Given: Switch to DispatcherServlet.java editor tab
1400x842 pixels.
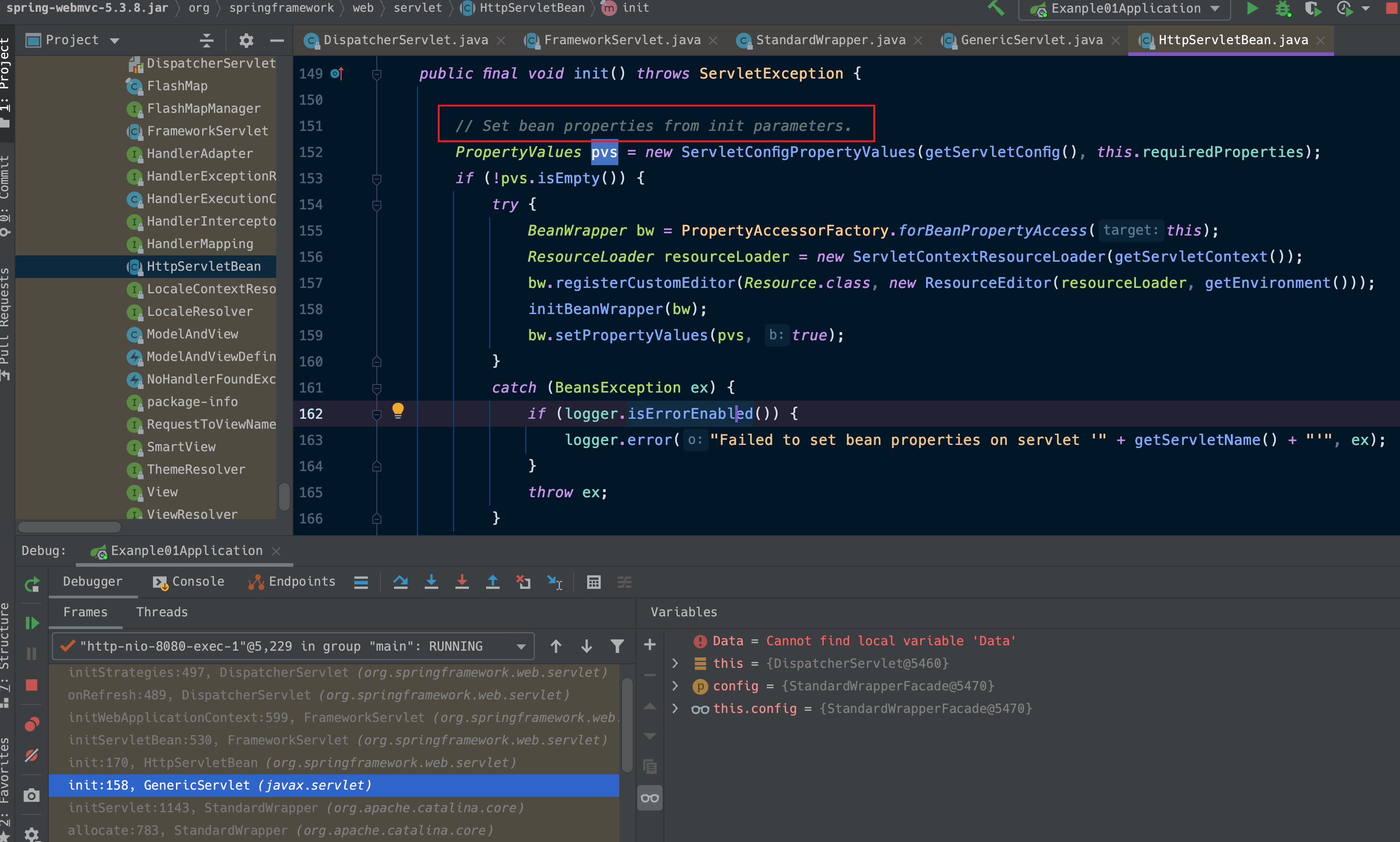Looking at the screenshot, I should [x=405, y=40].
